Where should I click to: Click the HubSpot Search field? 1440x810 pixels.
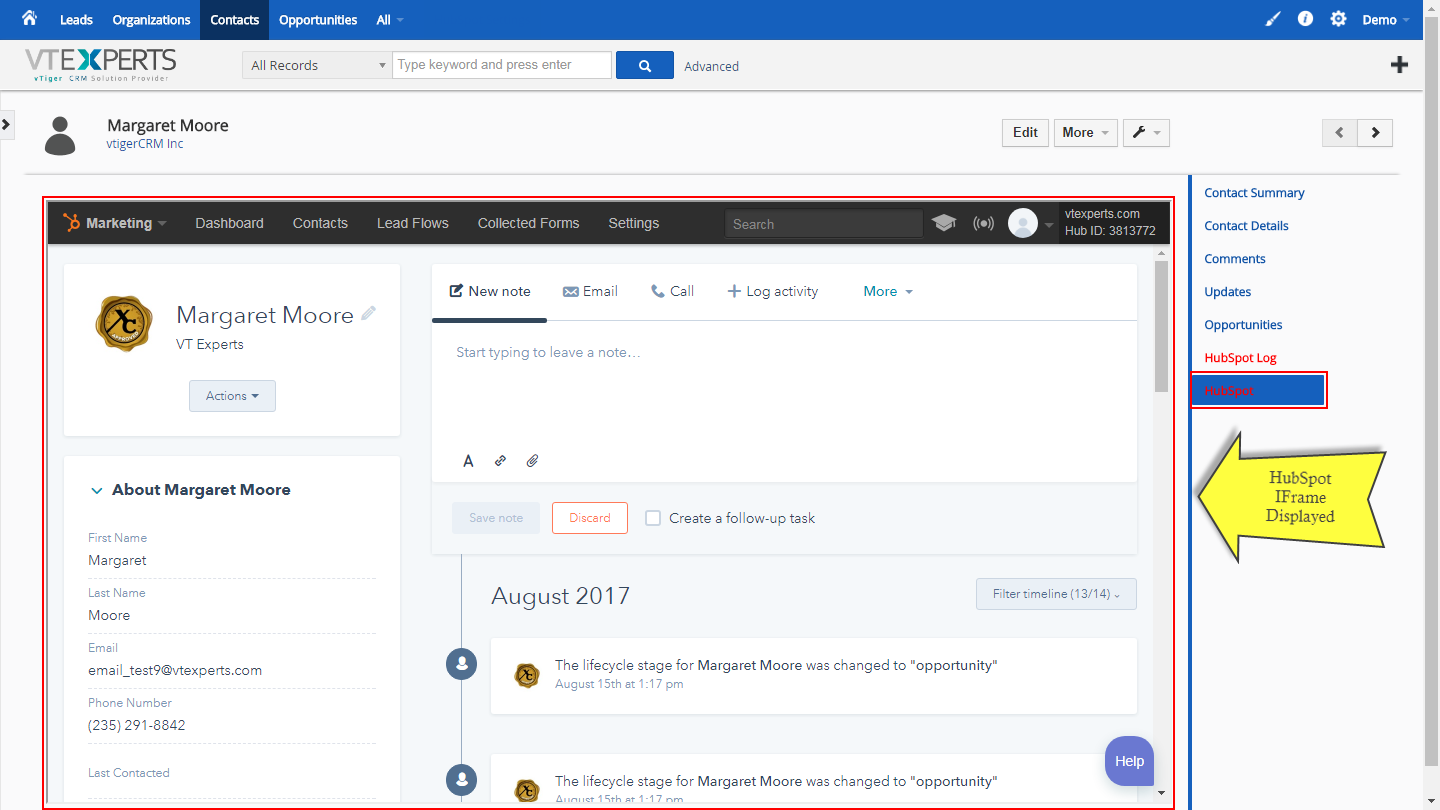pyautogui.click(x=824, y=224)
